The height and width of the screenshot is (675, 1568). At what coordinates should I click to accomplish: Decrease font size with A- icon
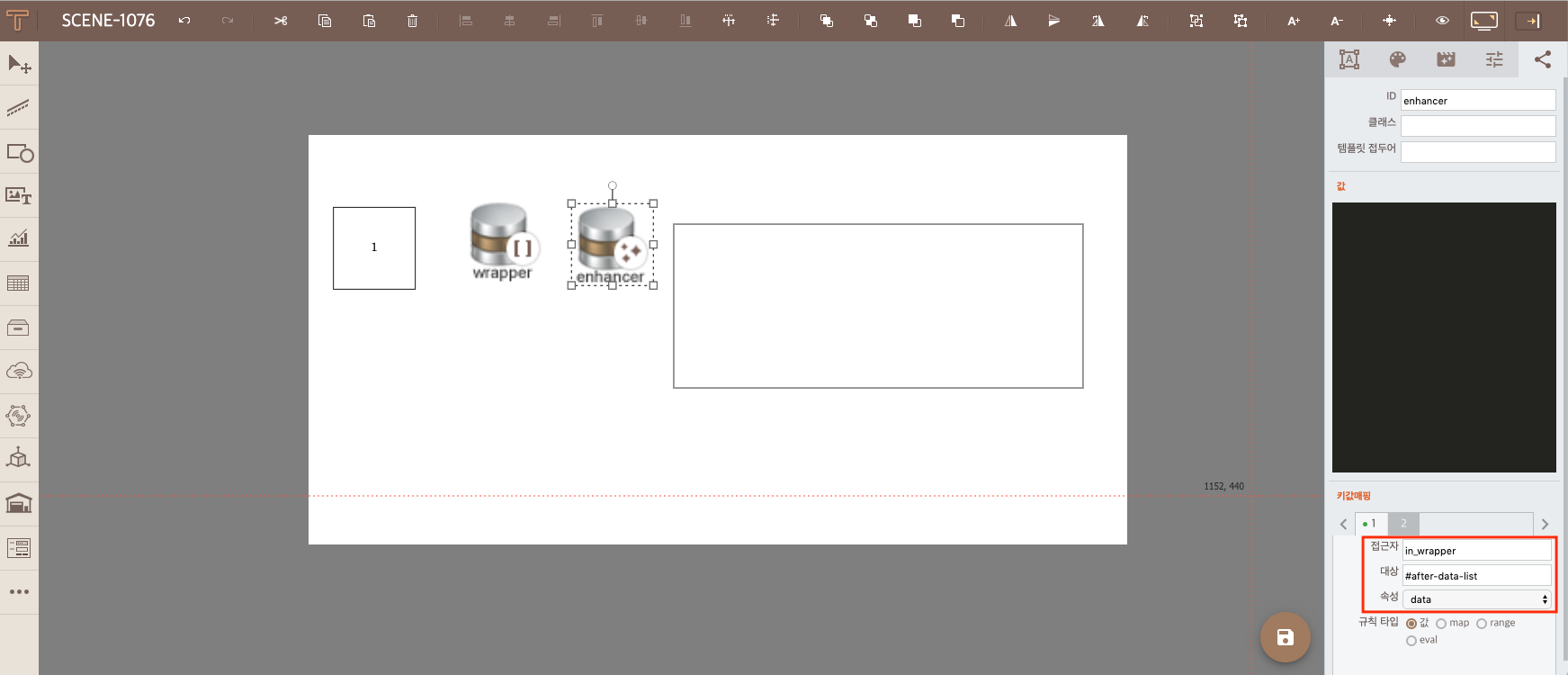click(1337, 21)
